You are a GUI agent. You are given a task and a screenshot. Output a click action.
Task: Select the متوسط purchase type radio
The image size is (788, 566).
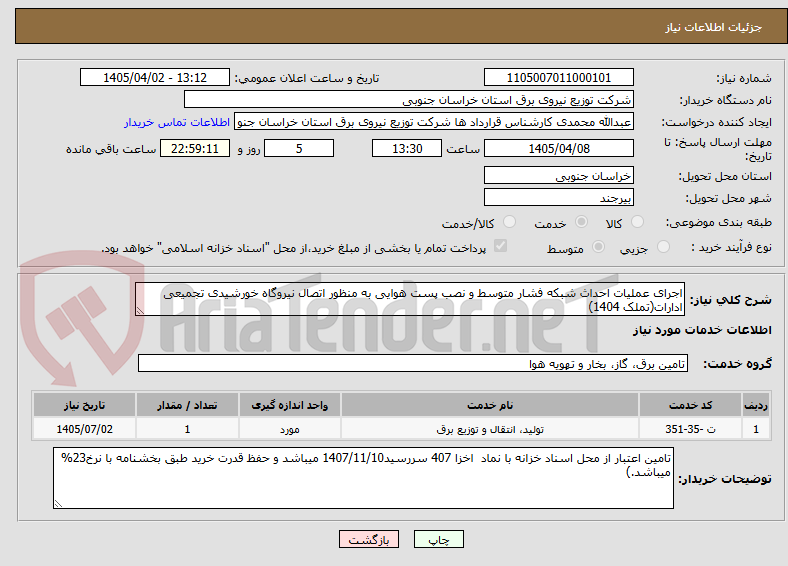pyautogui.click(x=599, y=246)
